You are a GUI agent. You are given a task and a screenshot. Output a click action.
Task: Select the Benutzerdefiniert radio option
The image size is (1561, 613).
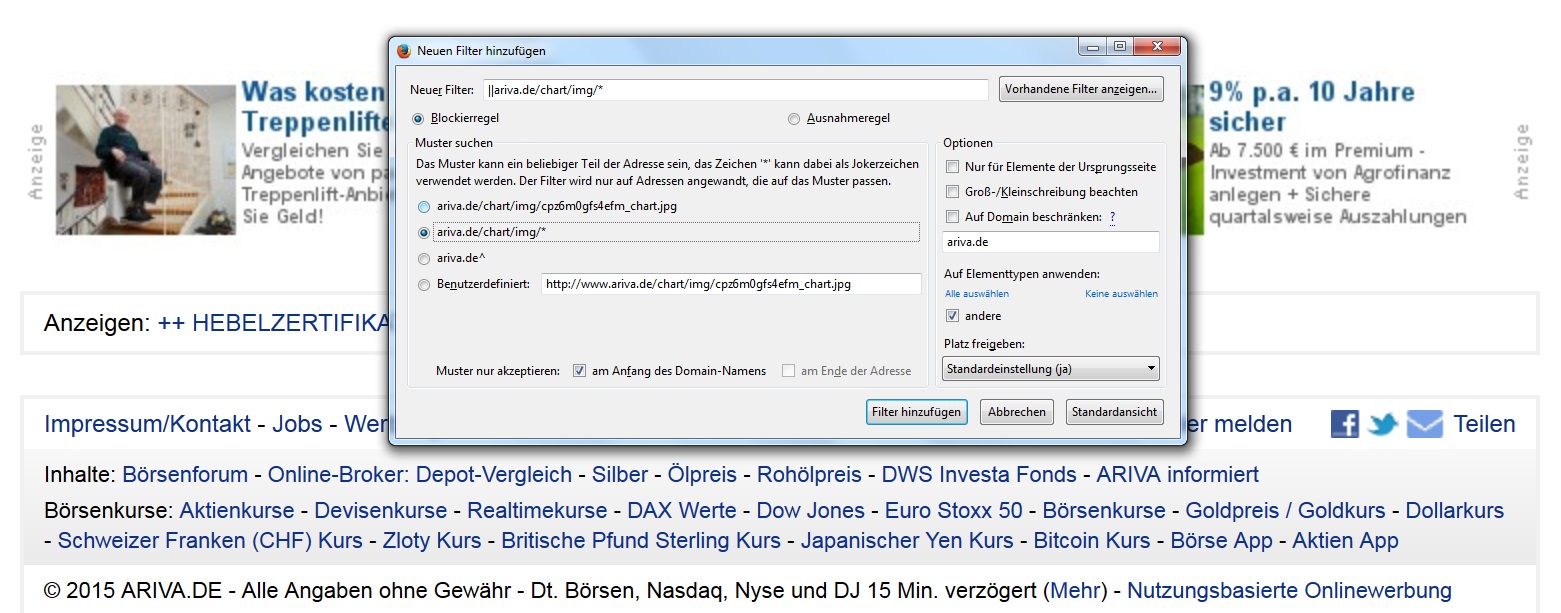tap(424, 284)
